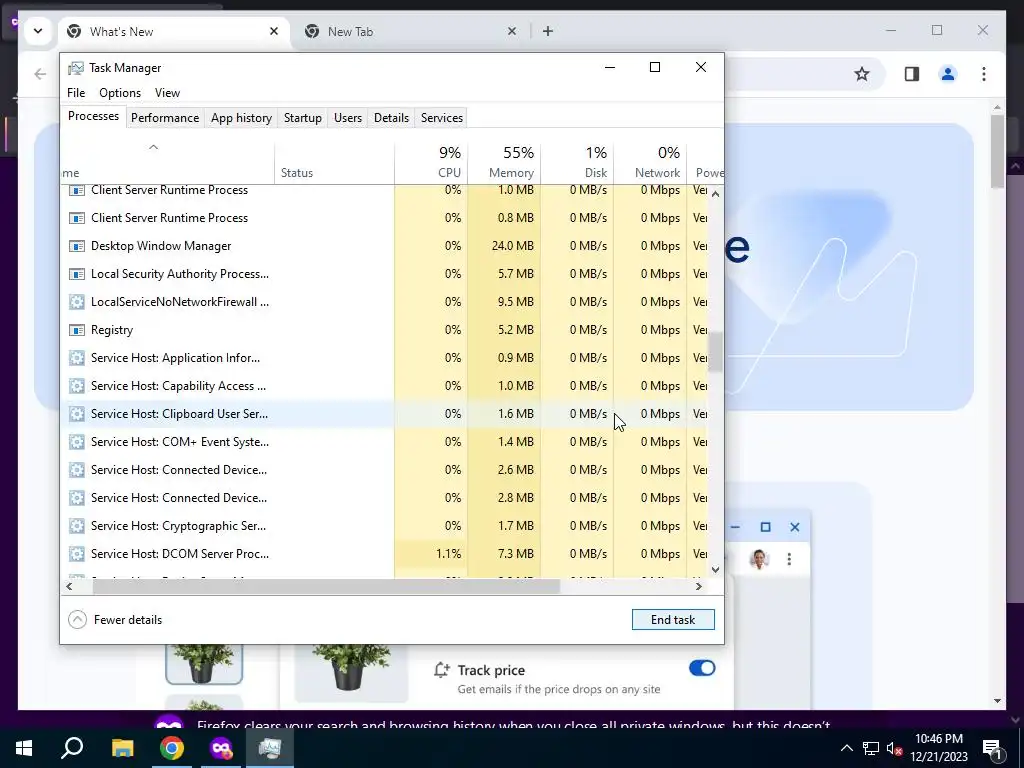This screenshot has height=768, width=1024.
Task: Switch to the Details tab
Action: pos(391,118)
